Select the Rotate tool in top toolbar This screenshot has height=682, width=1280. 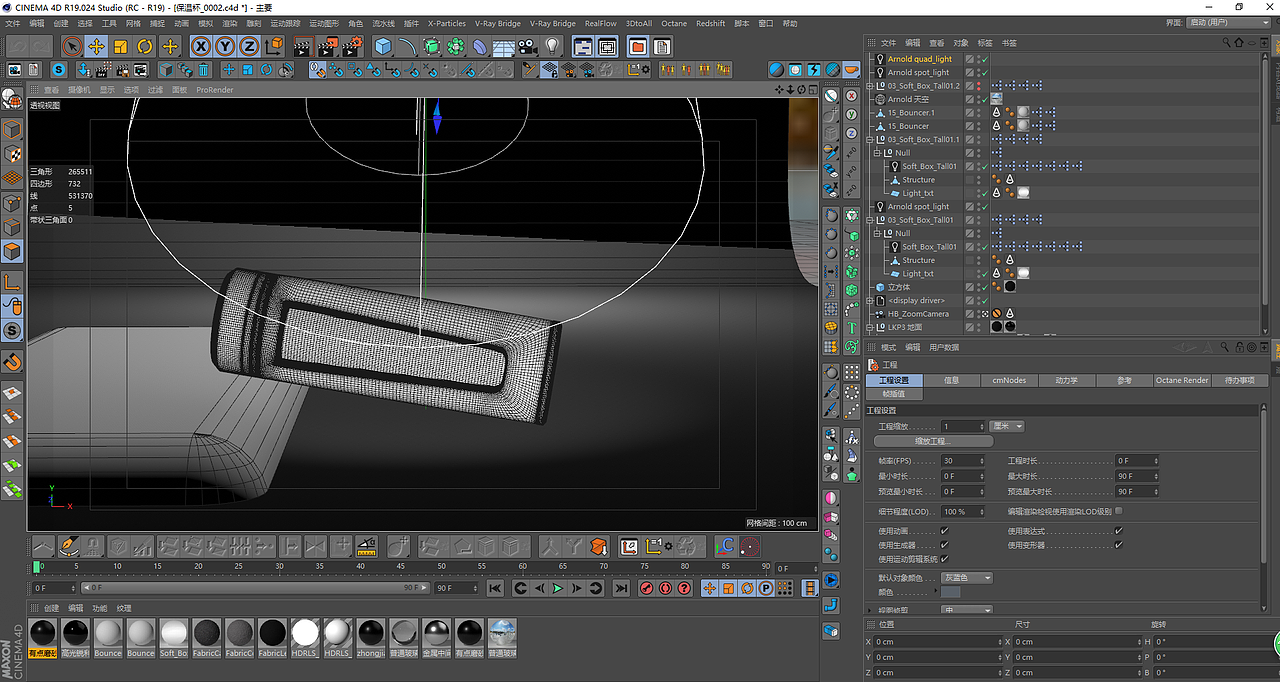click(x=145, y=46)
